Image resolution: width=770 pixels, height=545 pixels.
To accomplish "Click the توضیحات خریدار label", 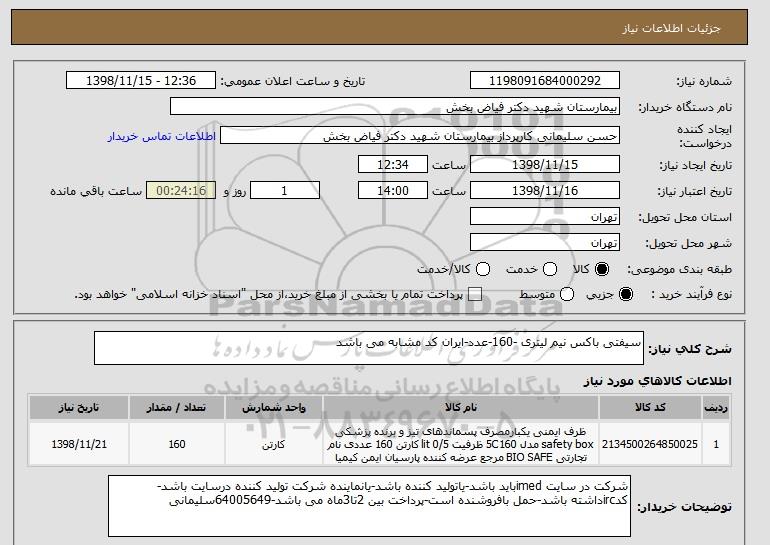I will (x=684, y=507).
